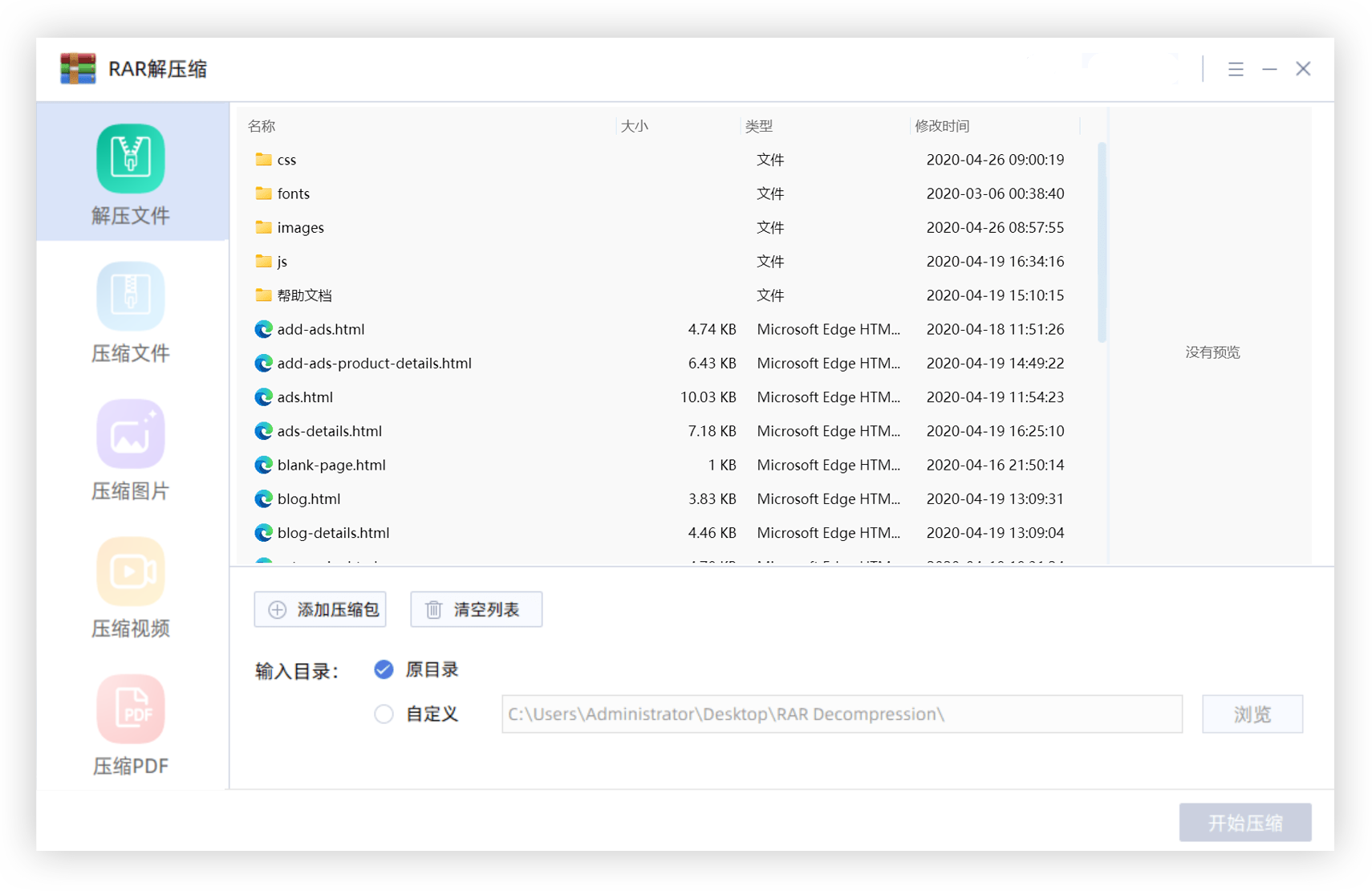This screenshot has height=891, width=1372.
Task: Click the file list vertical scrollbar
Action: (1102, 242)
